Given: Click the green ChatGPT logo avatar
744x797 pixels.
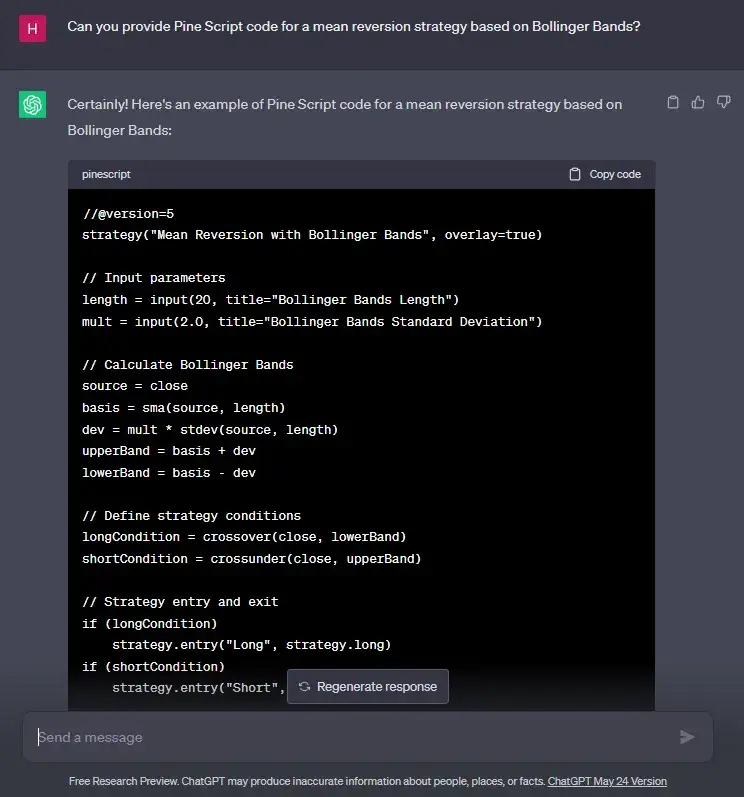Looking at the screenshot, I should coord(33,104).
